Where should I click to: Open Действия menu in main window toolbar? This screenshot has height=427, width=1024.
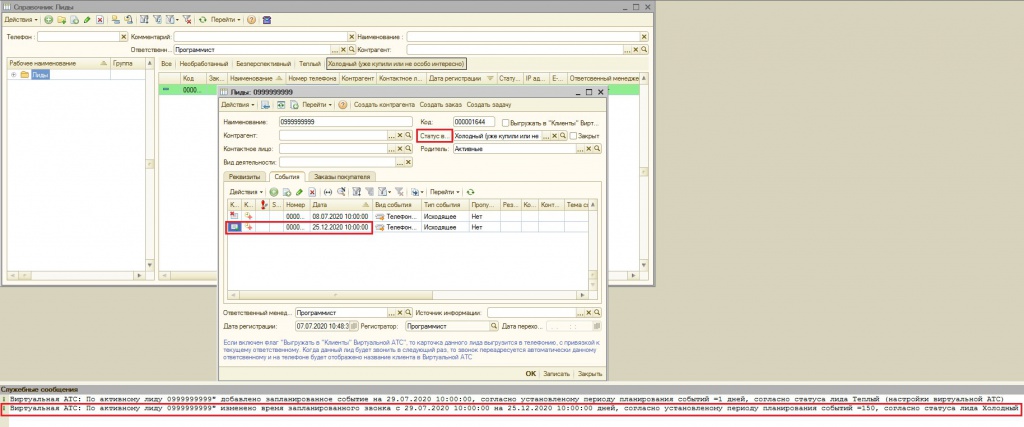tap(21, 20)
